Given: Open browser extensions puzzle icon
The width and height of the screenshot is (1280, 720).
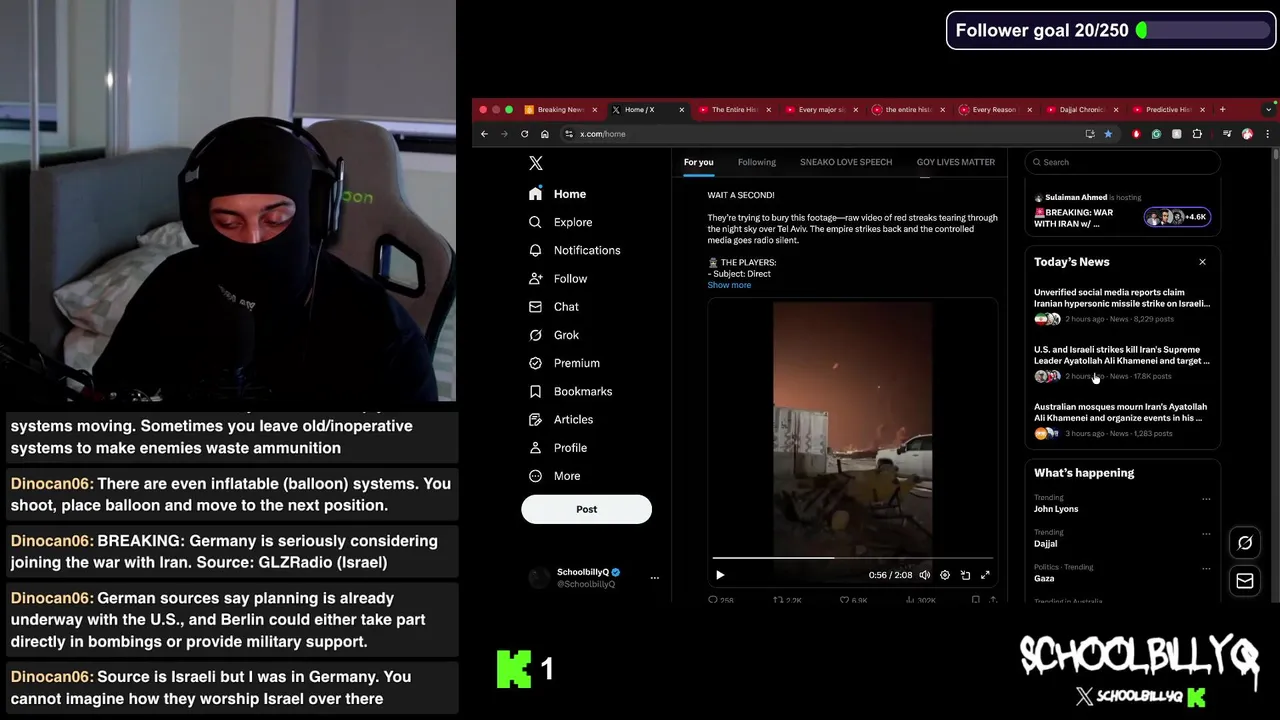Looking at the screenshot, I should pyautogui.click(x=1197, y=134).
